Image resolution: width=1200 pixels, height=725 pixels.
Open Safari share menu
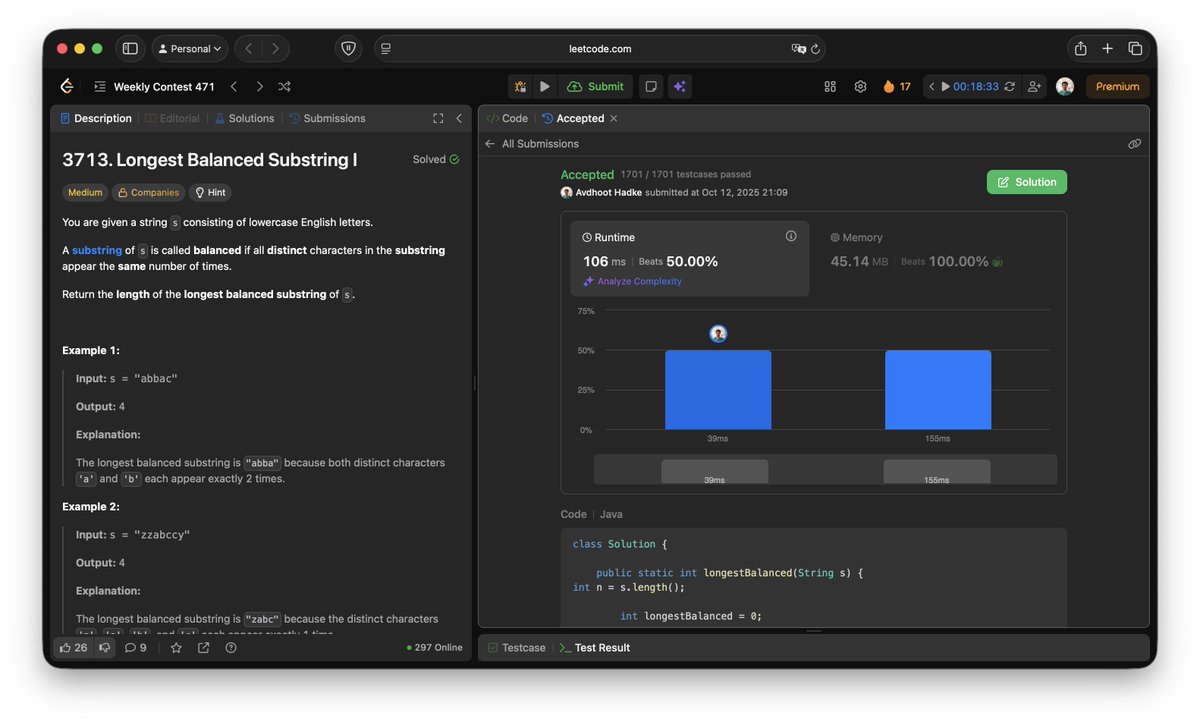coord(1080,48)
